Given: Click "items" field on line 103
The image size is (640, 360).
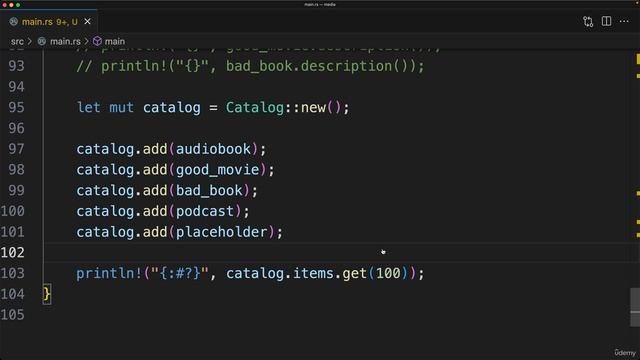Looking at the screenshot, I should tap(313, 273).
